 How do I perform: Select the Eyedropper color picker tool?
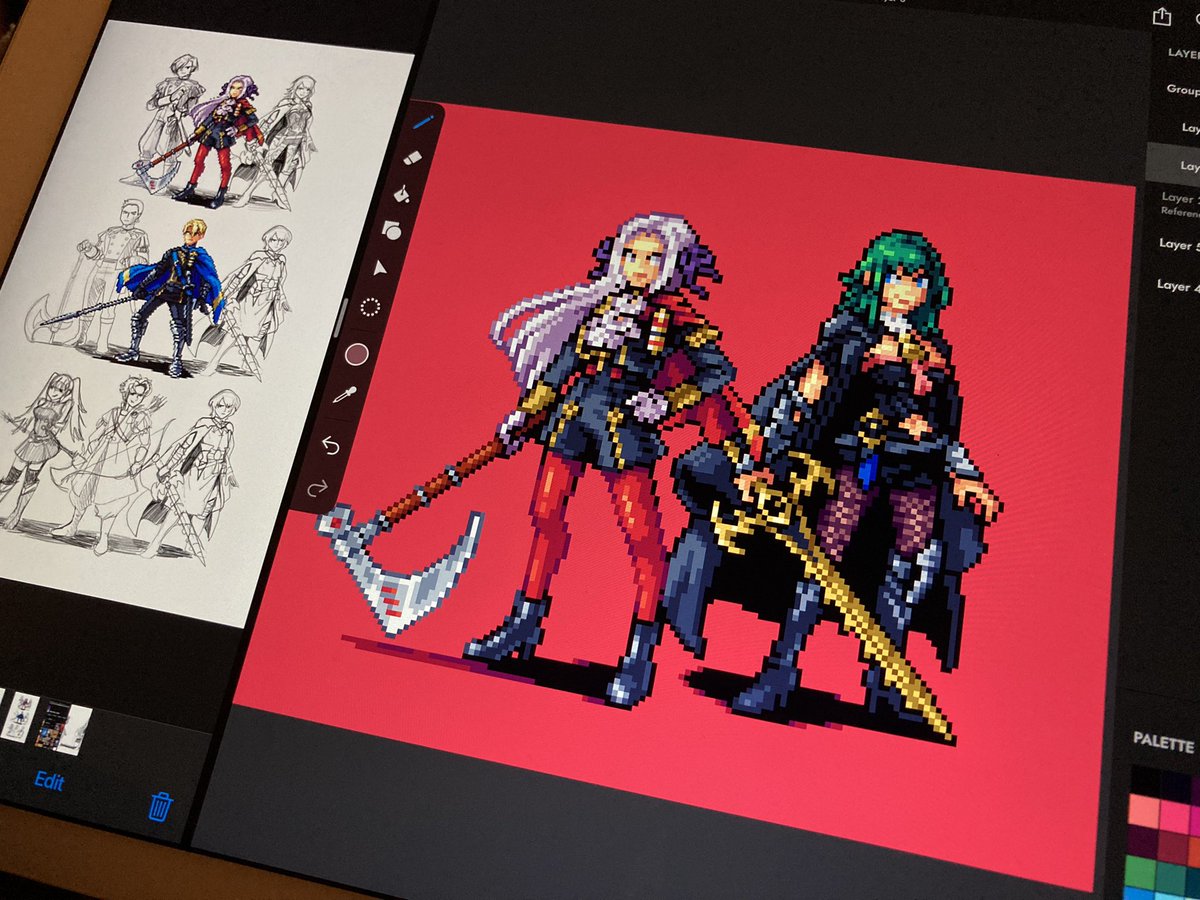(344, 396)
